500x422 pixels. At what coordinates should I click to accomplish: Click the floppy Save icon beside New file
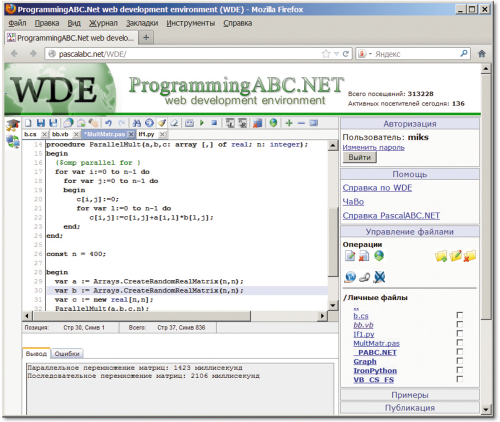click(41, 123)
